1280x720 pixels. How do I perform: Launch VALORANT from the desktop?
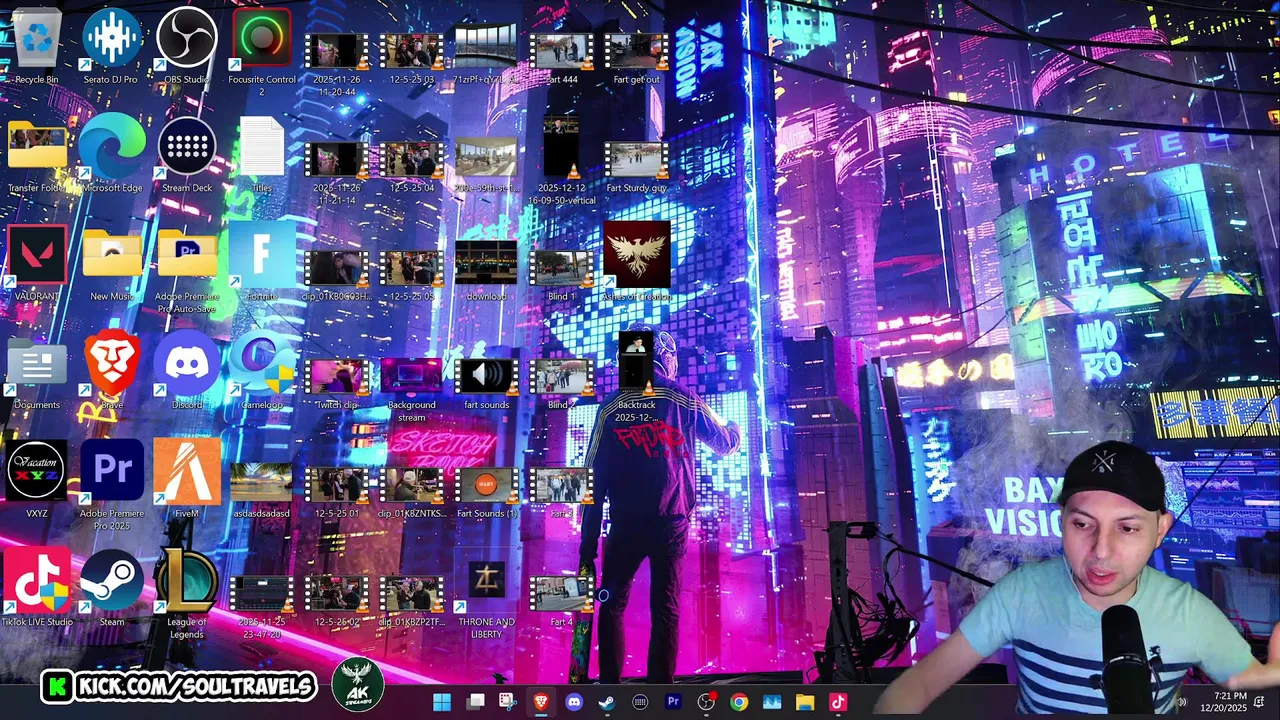(x=37, y=263)
